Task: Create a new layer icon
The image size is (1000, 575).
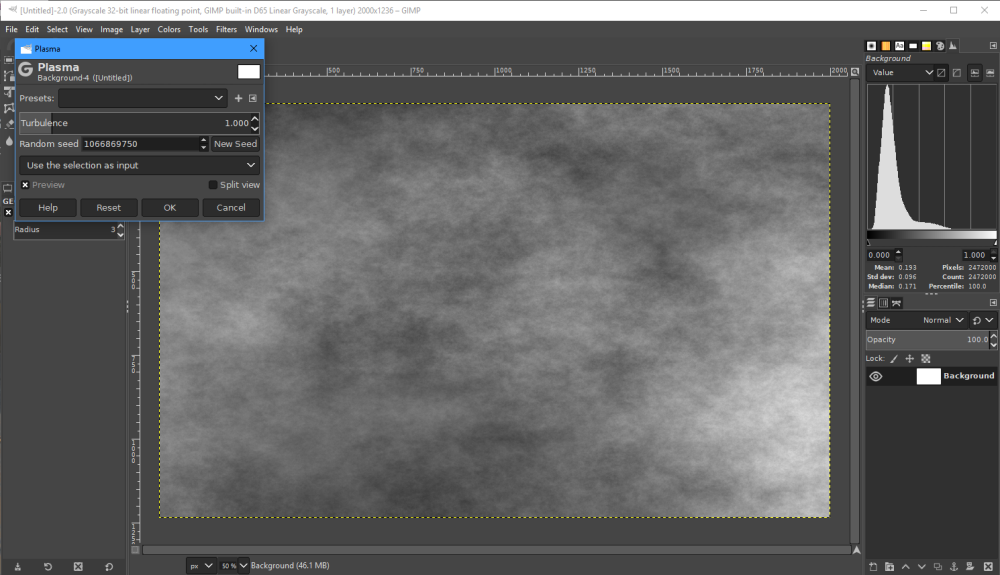Action: point(873,566)
